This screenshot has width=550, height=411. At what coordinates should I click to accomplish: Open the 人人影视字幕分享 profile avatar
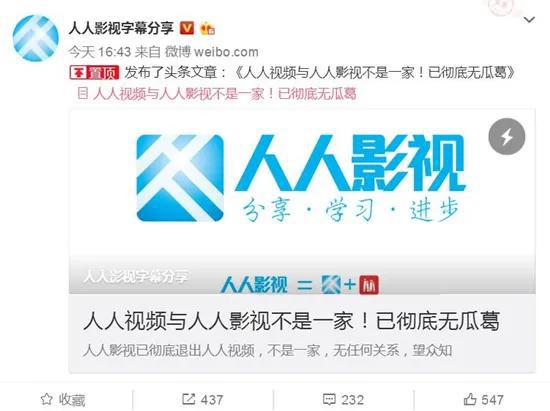pyautogui.click(x=35, y=38)
